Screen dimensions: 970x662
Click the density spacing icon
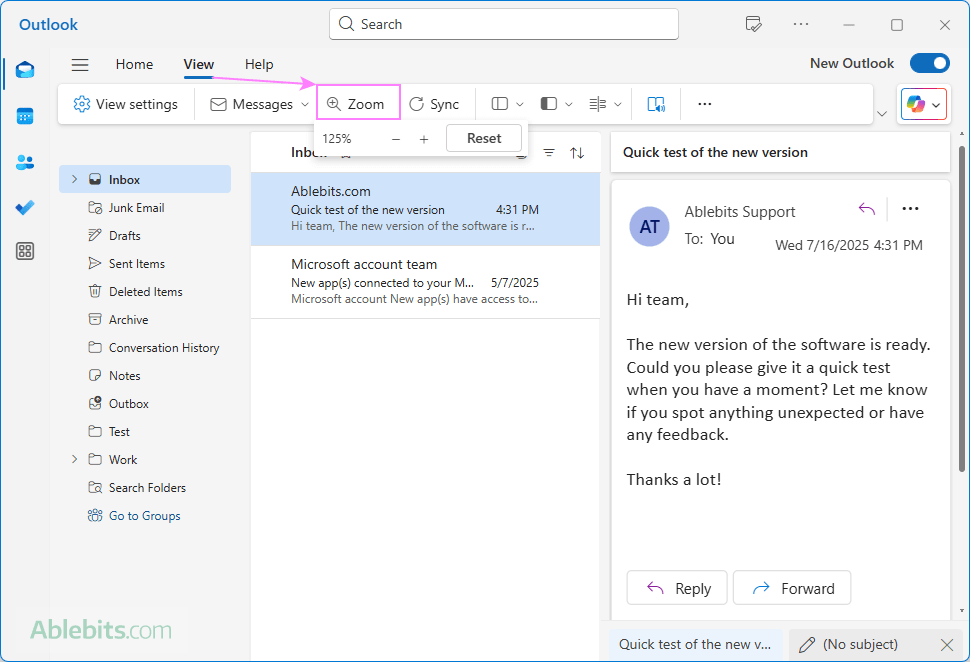pos(598,104)
